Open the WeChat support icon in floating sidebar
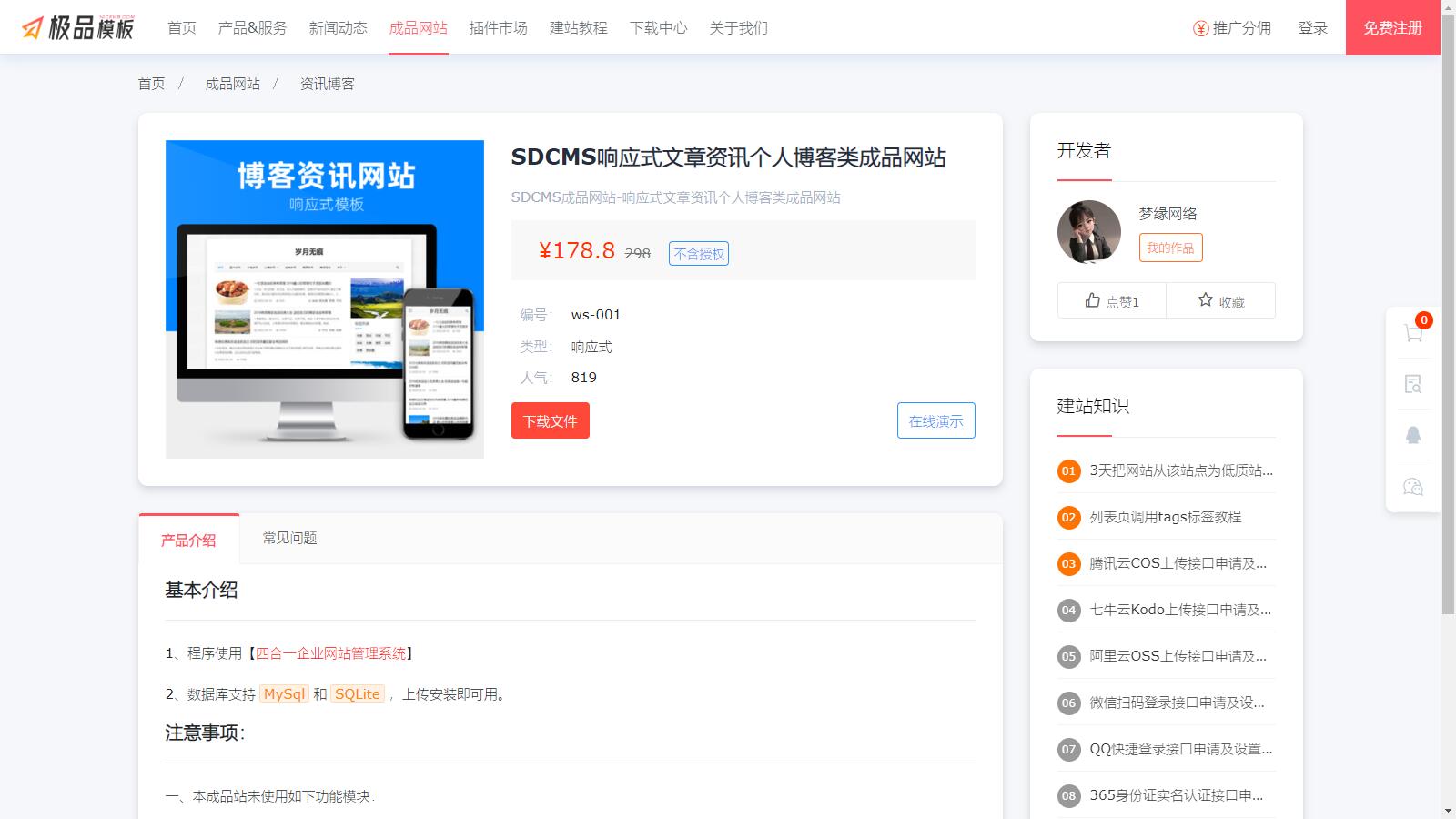 tap(1413, 487)
